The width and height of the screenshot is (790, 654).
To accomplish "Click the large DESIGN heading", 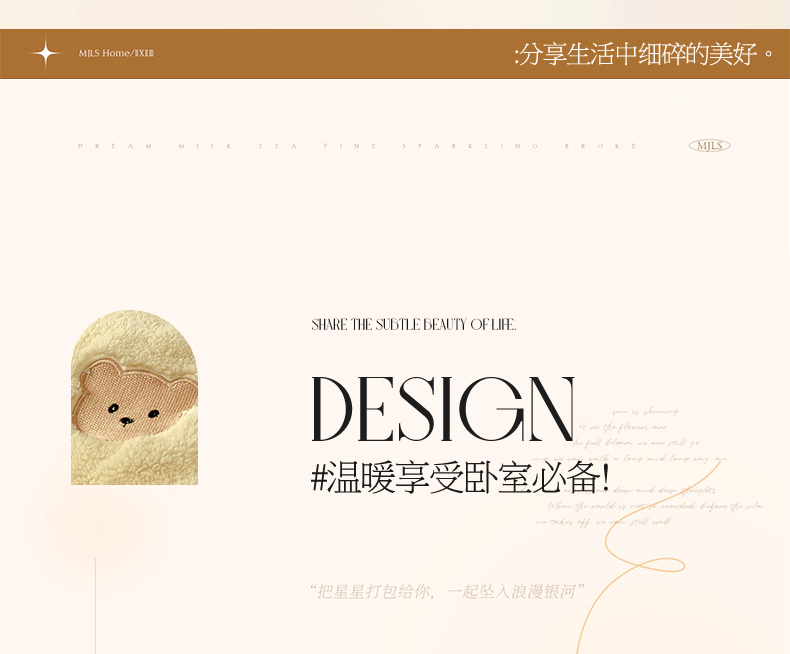I will 443,410.
